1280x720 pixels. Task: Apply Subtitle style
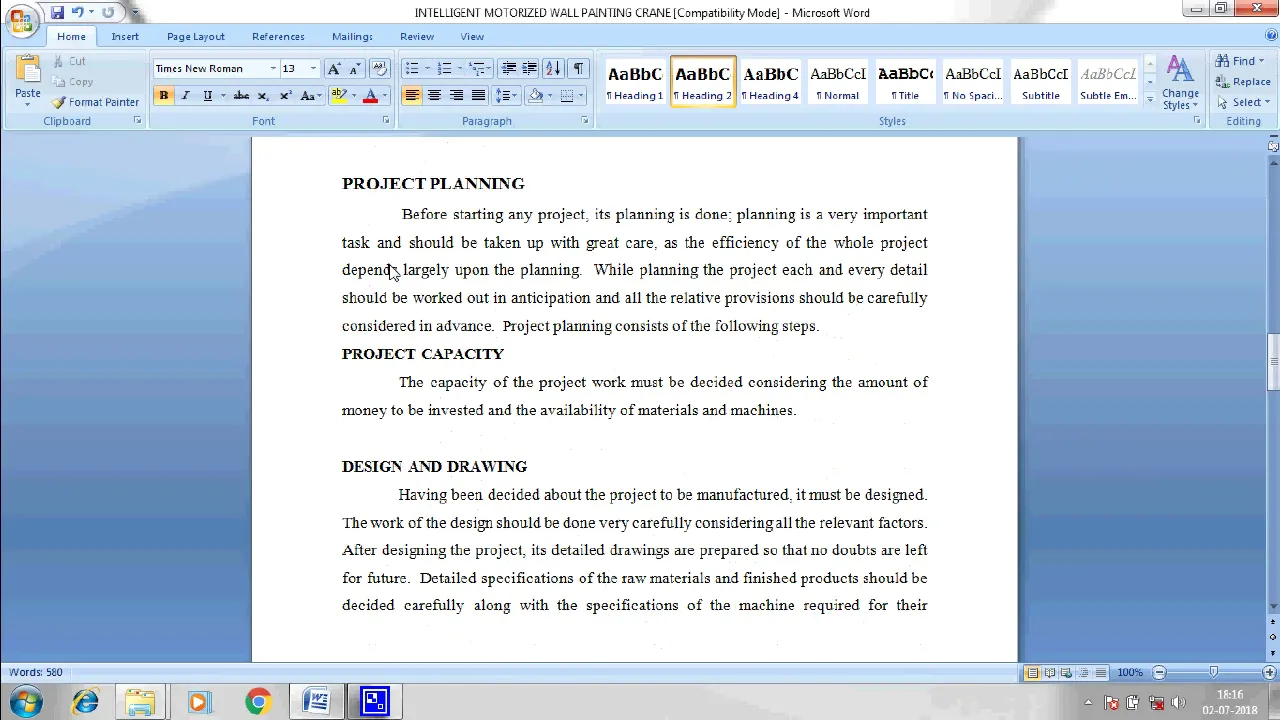click(1041, 82)
